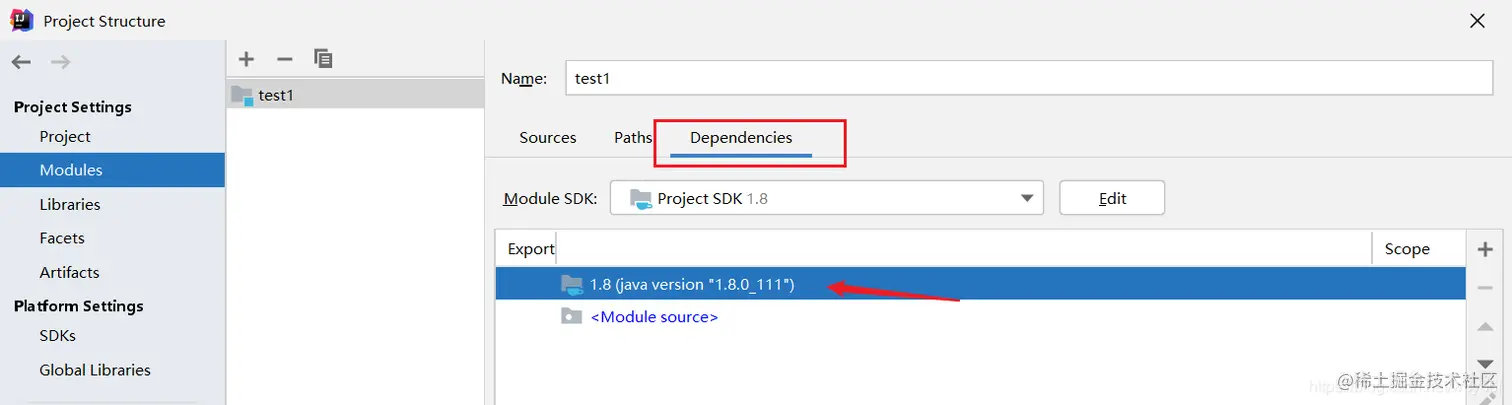Remove selected module with minus icon
The width and height of the screenshot is (1512, 405).
pyautogui.click(x=284, y=59)
